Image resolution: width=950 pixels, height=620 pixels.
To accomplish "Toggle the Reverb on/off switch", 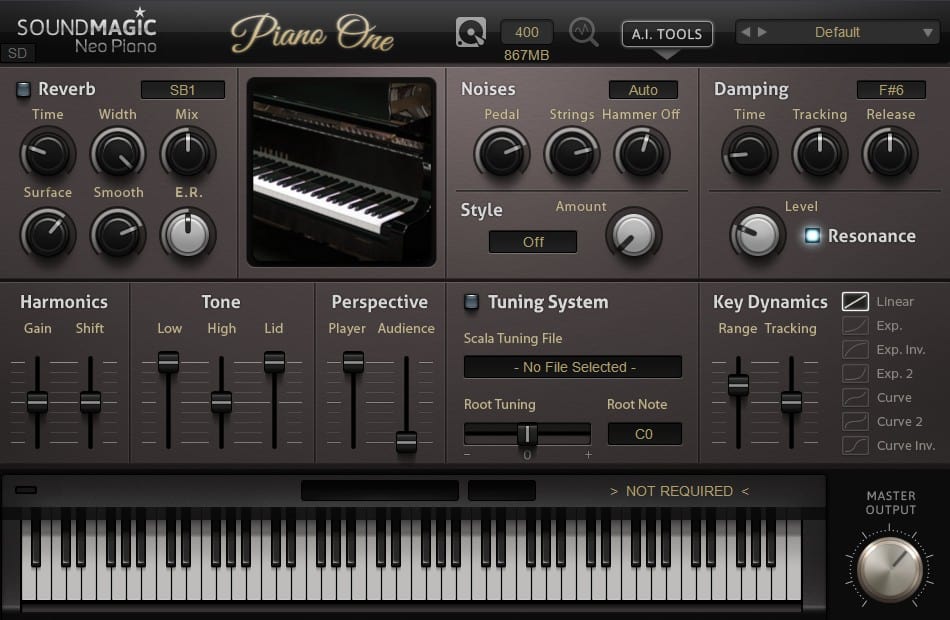I will click(x=23, y=89).
